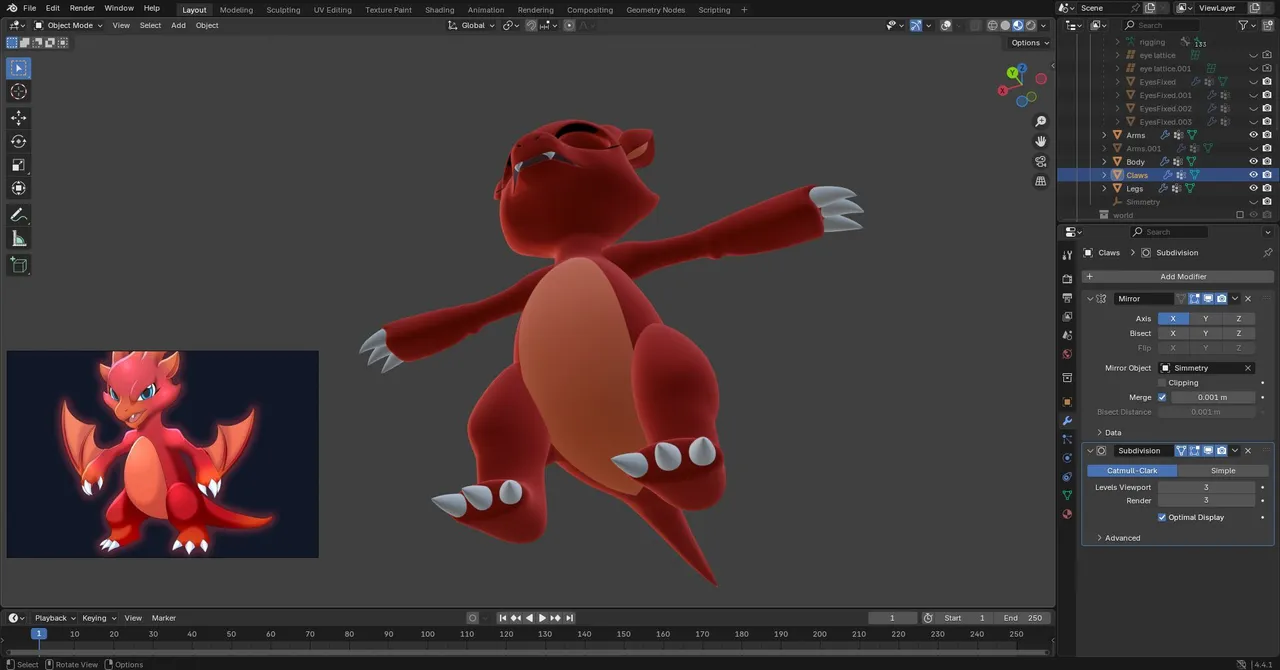1280x670 pixels.
Task: Toggle proportional editing in header
Action: (x=570, y=25)
